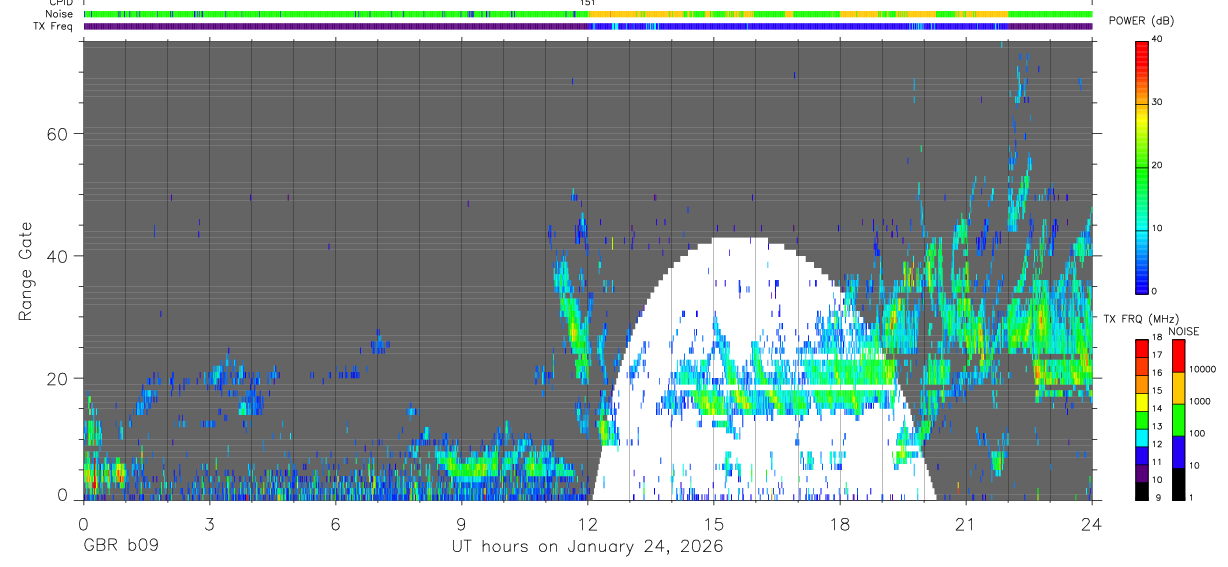The width and height of the screenshot is (1228, 567).
Task: Click the 24 hour tick label
Action: pos(1091,524)
